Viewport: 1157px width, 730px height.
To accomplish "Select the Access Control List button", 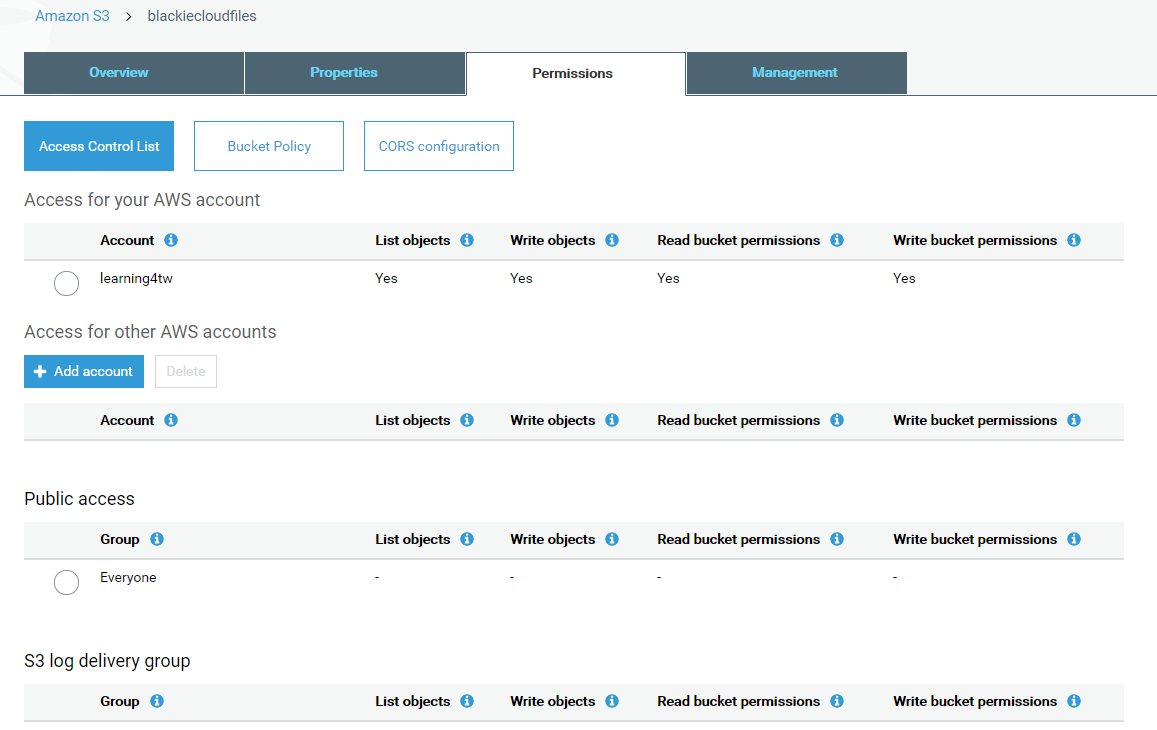I will [99, 146].
